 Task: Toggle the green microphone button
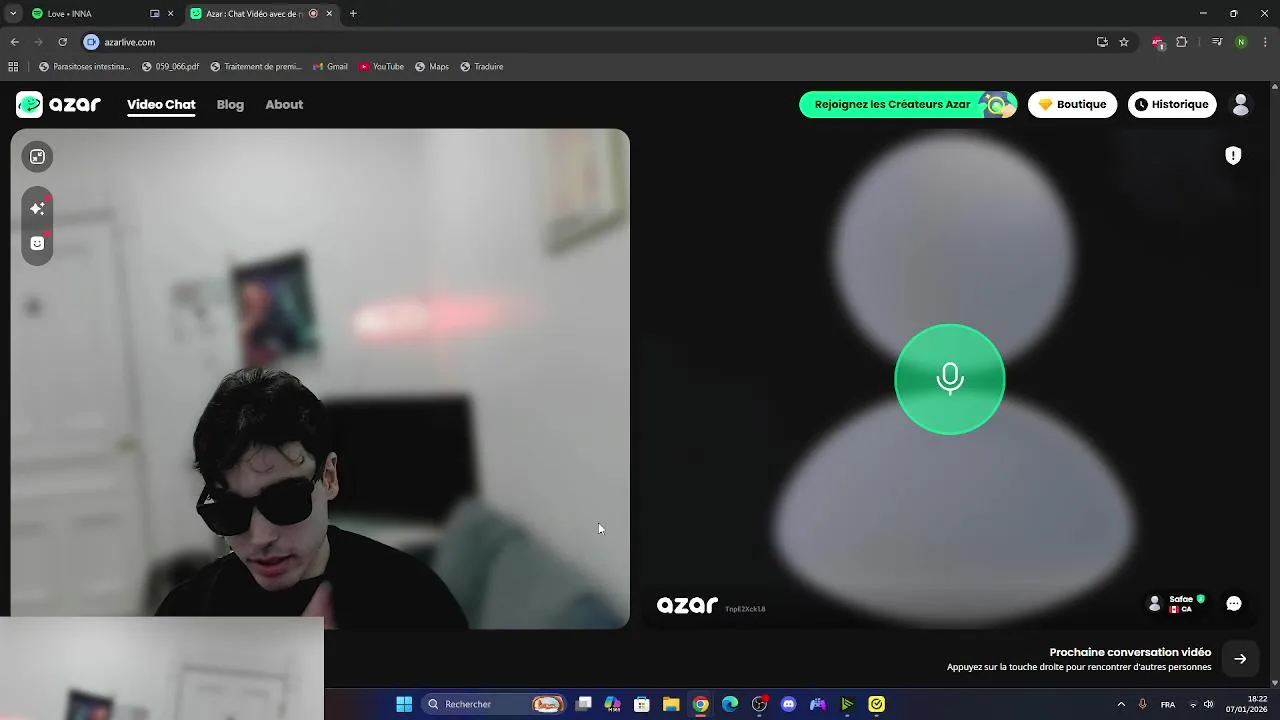[949, 379]
